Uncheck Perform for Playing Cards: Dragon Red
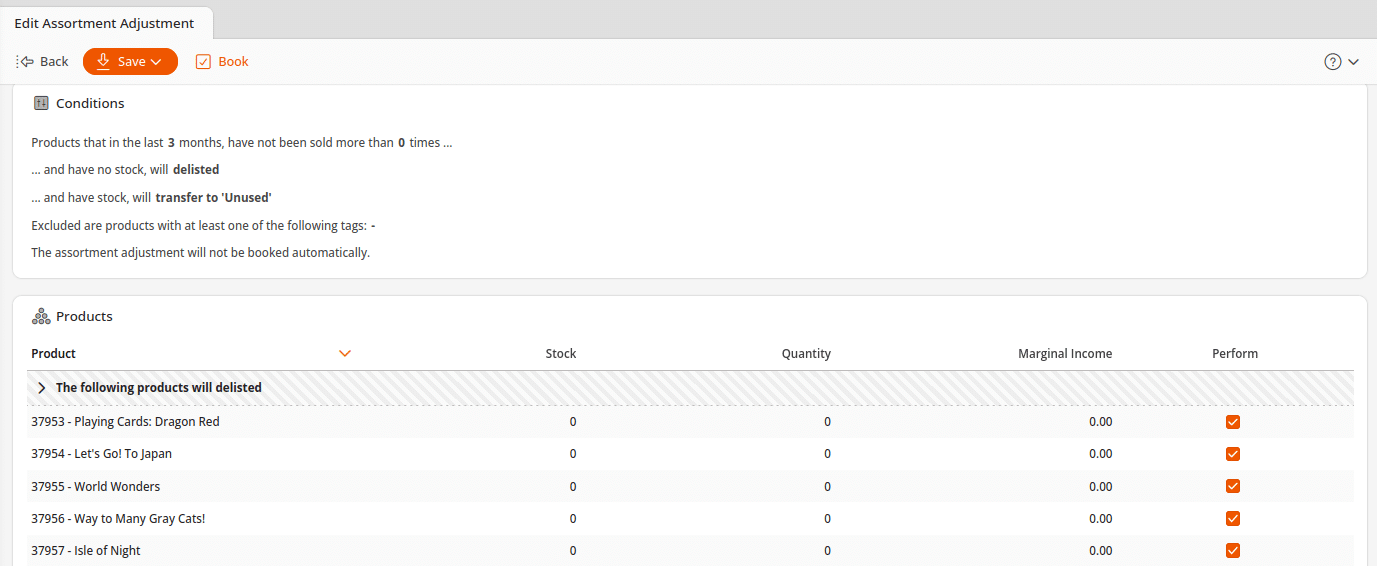Image resolution: width=1377 pixels, height=566 pixels. (x=1233, y=422)
